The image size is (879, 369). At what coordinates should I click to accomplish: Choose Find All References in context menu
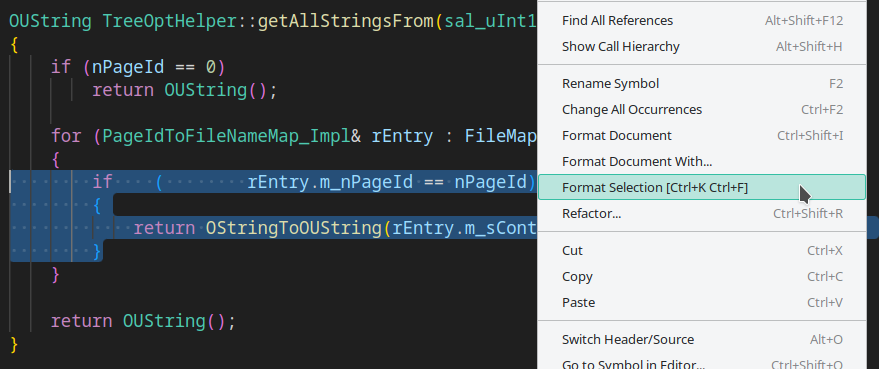[x=702, y=21]
